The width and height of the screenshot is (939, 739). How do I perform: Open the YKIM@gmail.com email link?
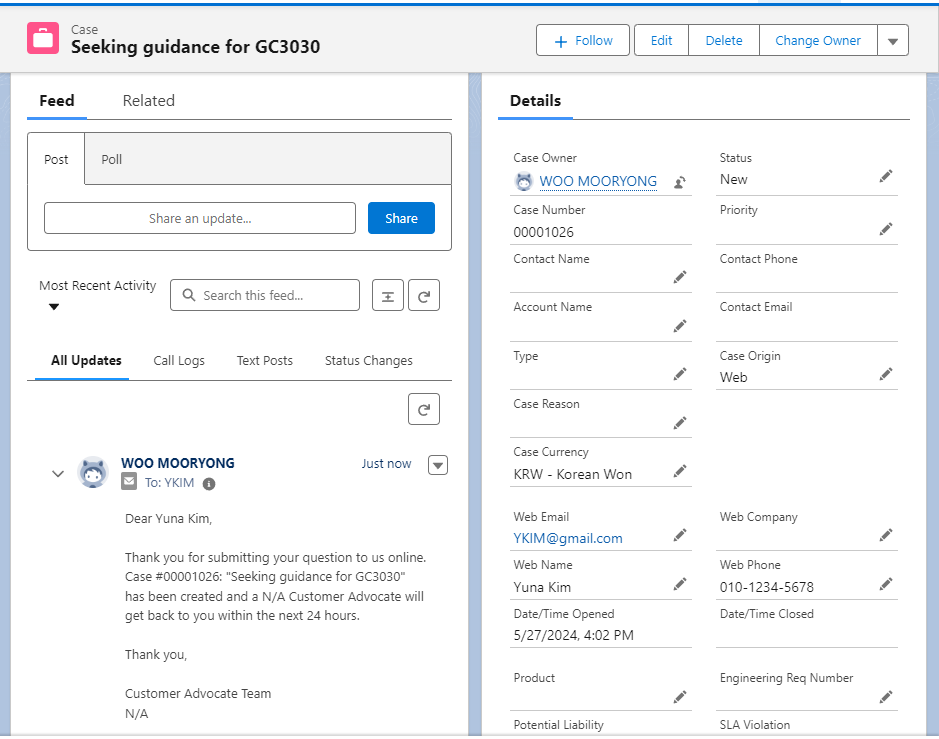(568, 538)
